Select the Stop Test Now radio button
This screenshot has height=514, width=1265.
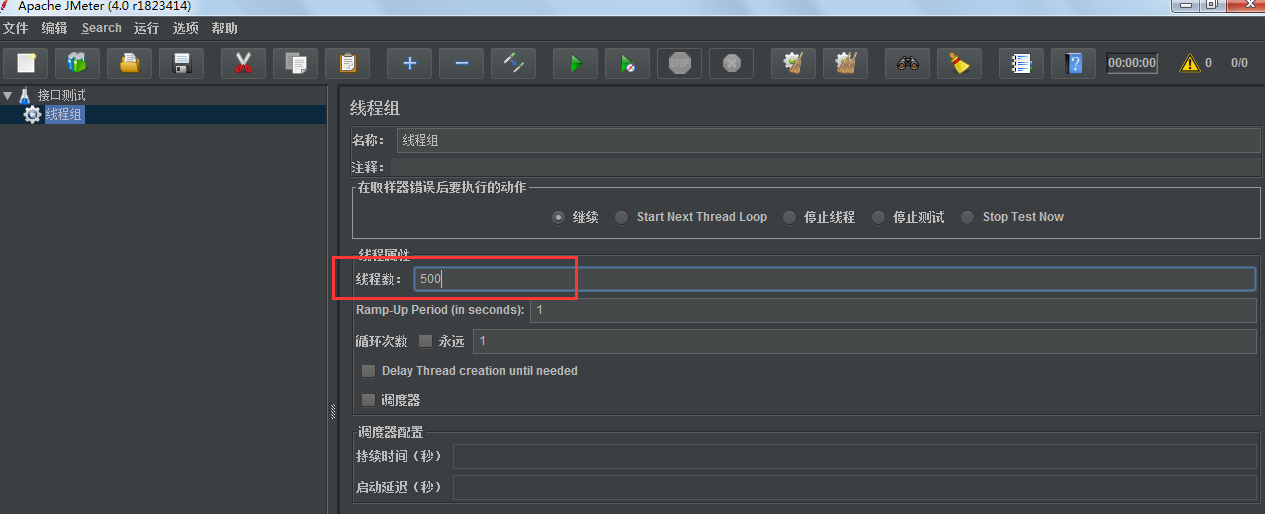(x=967, y=217)
